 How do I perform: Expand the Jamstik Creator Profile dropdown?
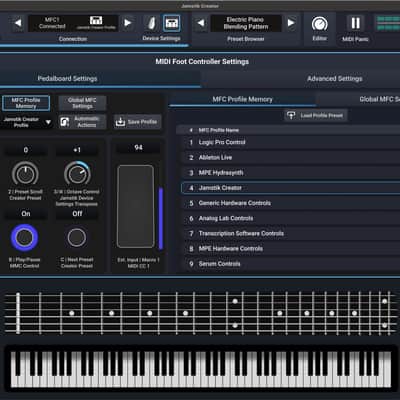coord(27,122)
